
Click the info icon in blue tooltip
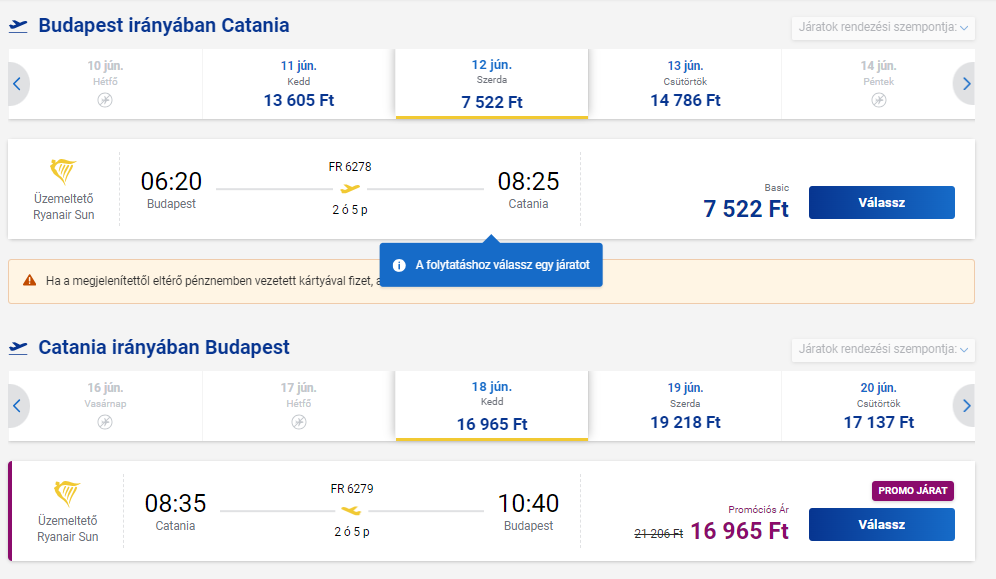click(399, 265)
